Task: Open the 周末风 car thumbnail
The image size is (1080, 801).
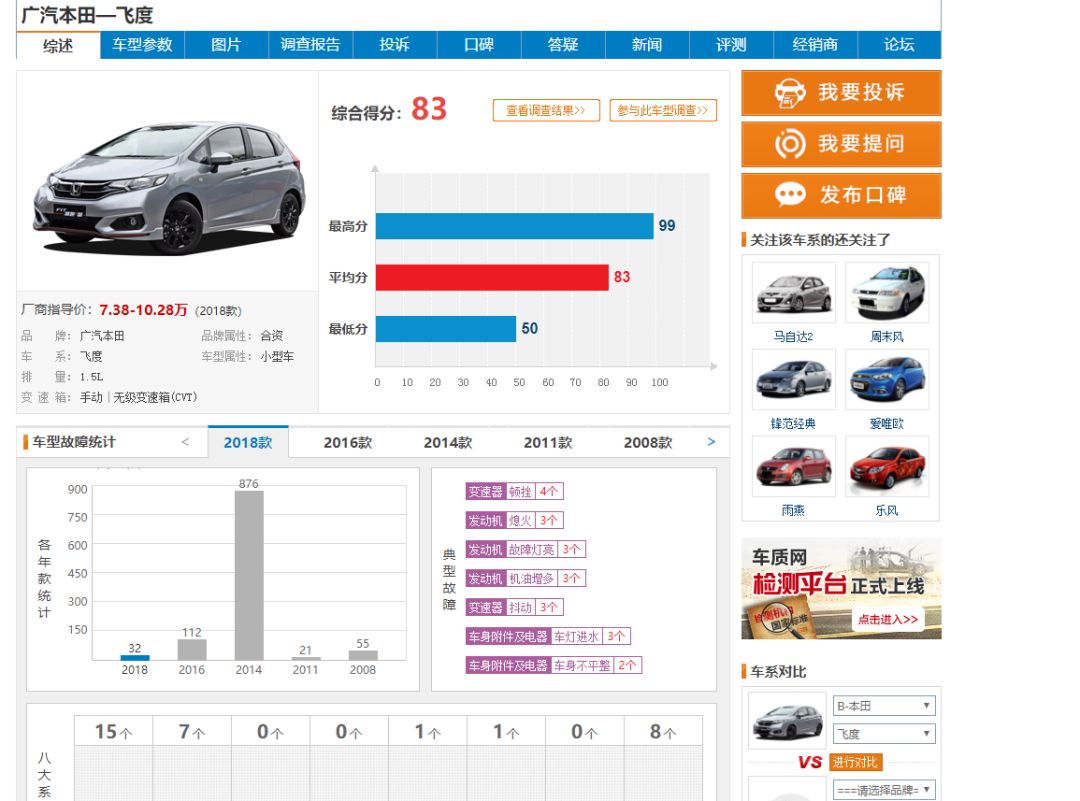Action: pos(887,293)
